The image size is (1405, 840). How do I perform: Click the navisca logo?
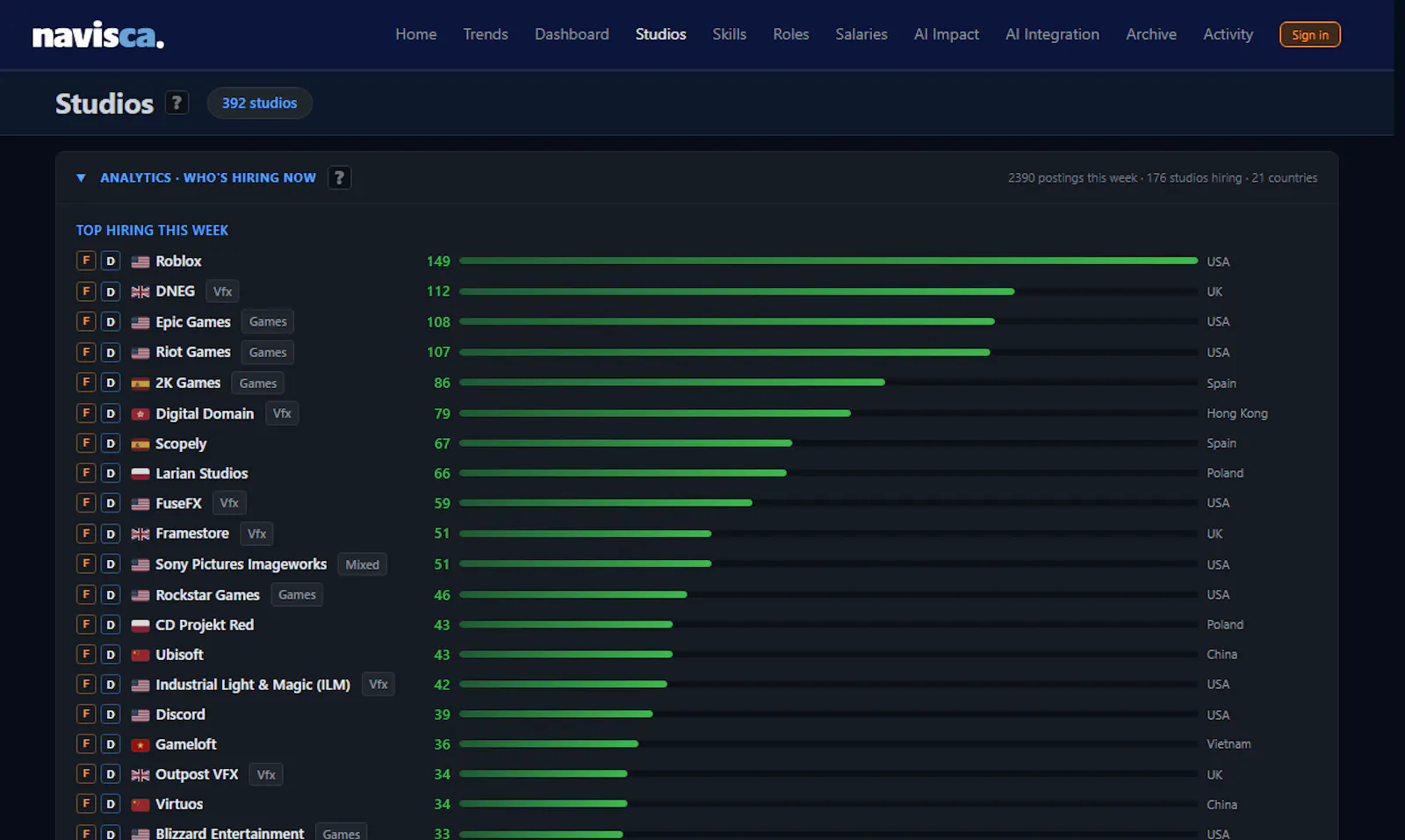click(98, 35)
